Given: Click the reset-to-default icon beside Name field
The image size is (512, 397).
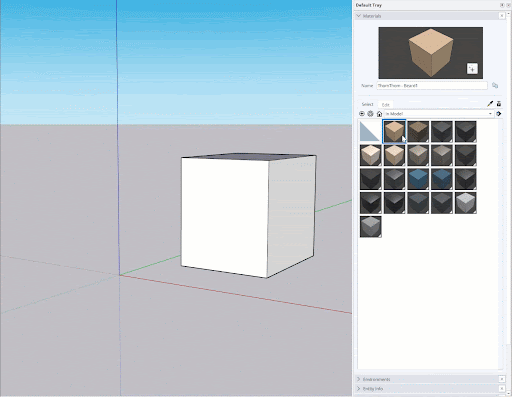Looking at the screenshot, I should pos(495,86).
